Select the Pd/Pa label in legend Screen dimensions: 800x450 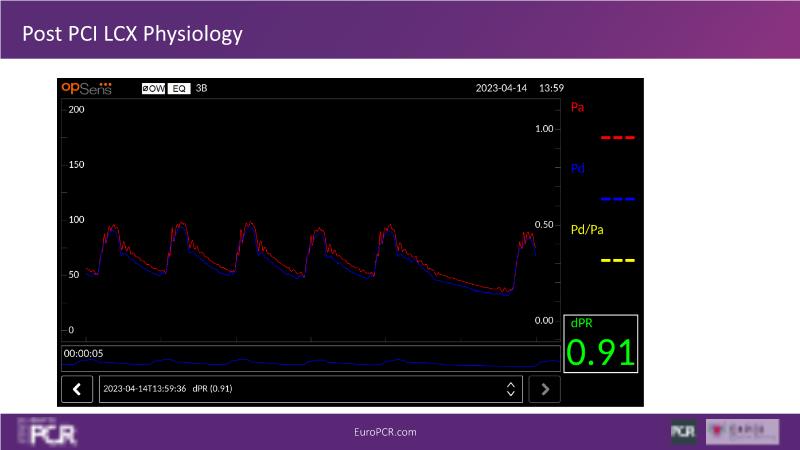click(x=587, y=230)
